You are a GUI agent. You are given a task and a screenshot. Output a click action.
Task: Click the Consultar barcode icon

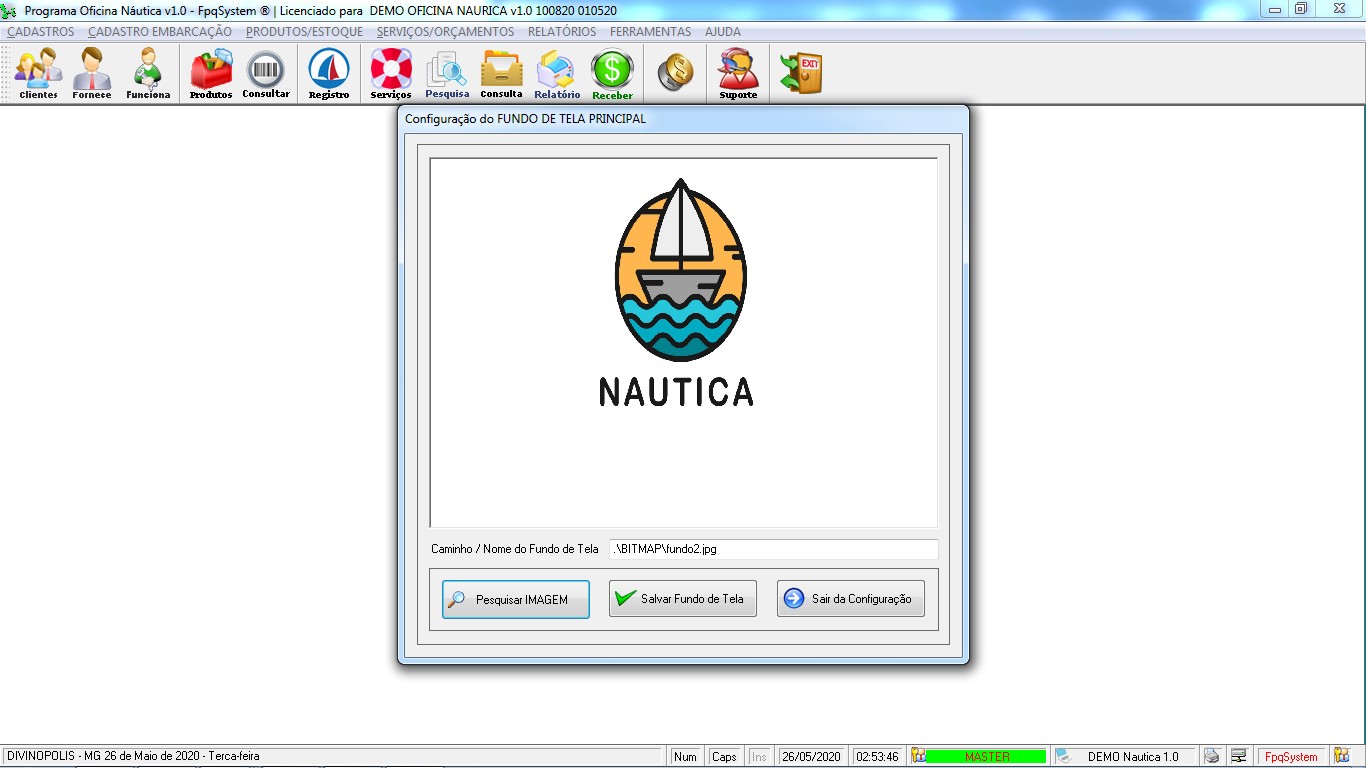click(266, 74)
